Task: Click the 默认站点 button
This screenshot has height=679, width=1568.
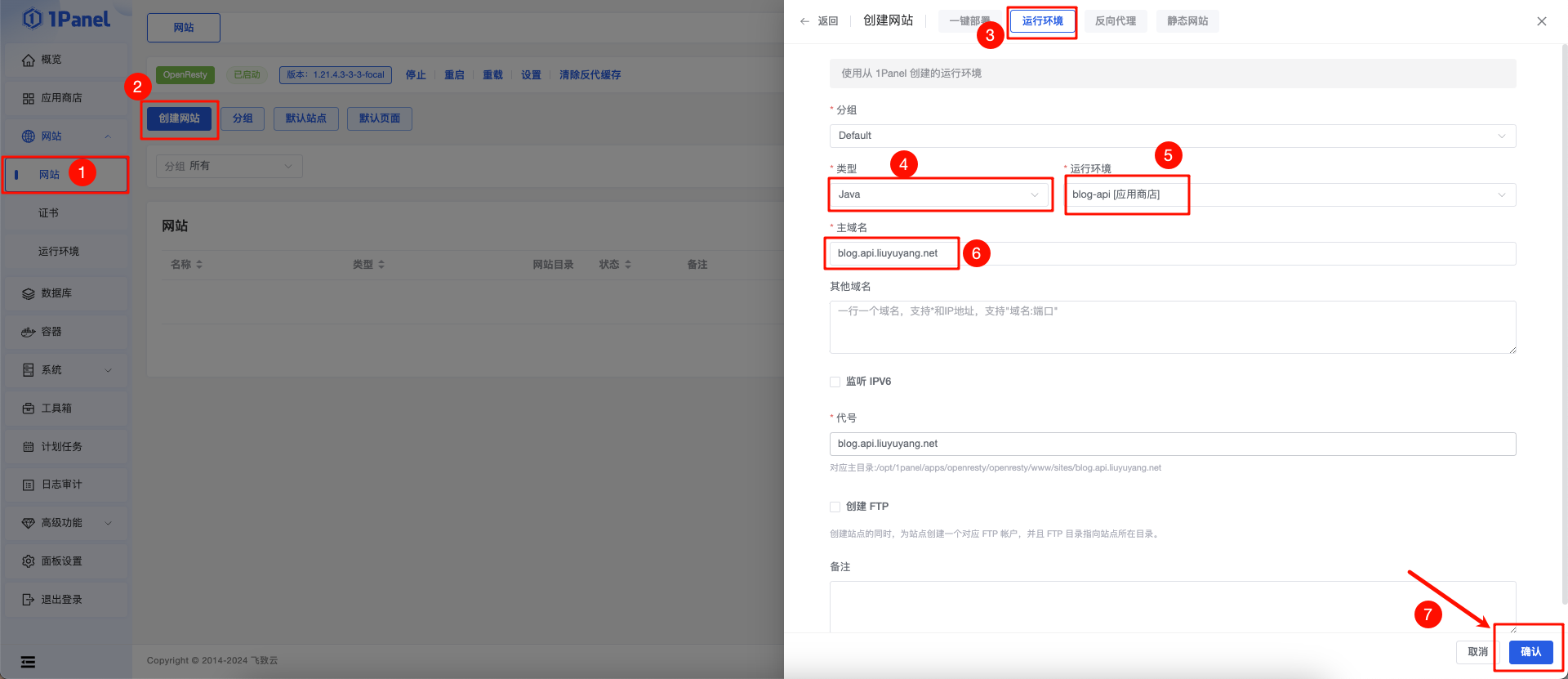Action: tap(306, 118)
